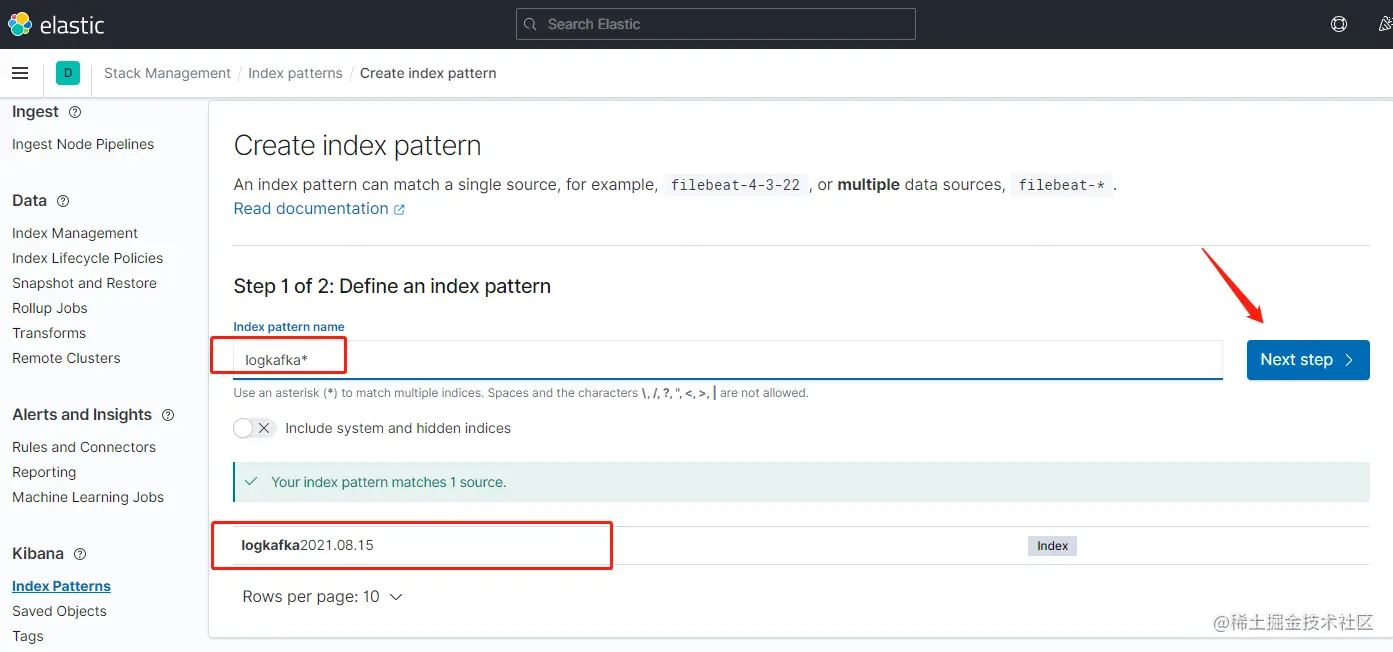Click help icon beside Alerts and Insights
Image resolution: width=1393 pixels, height=652 pixels.
pyautogui.click(x=168, y=415)
